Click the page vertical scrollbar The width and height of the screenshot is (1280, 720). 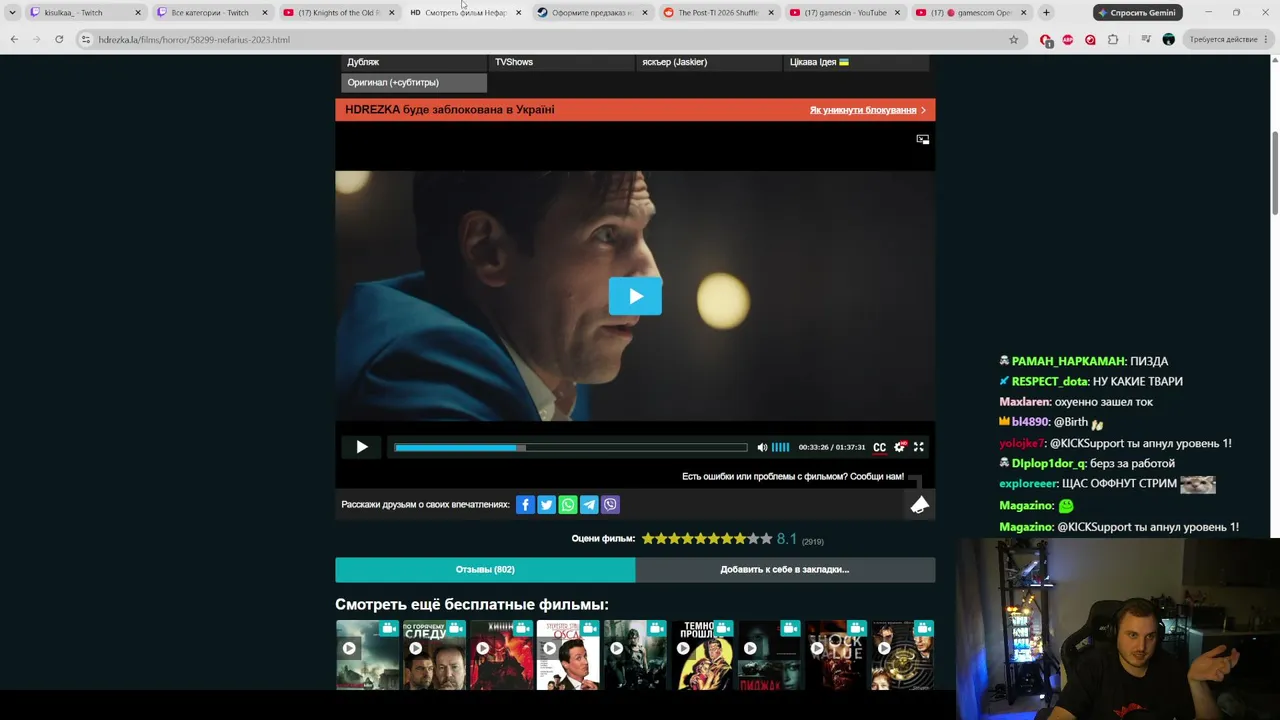point(1275,172)
